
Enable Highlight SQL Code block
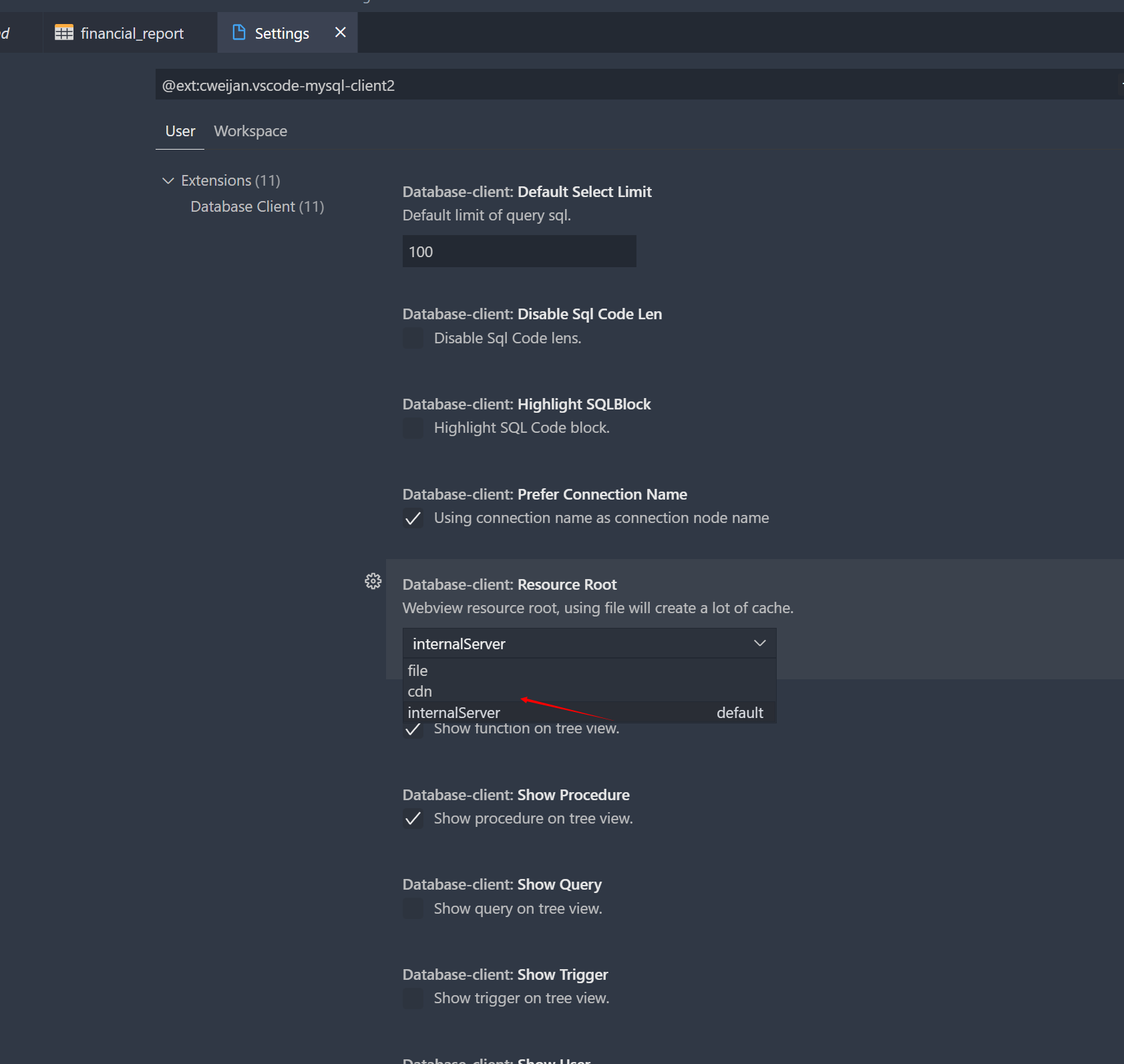click(413, 427)
